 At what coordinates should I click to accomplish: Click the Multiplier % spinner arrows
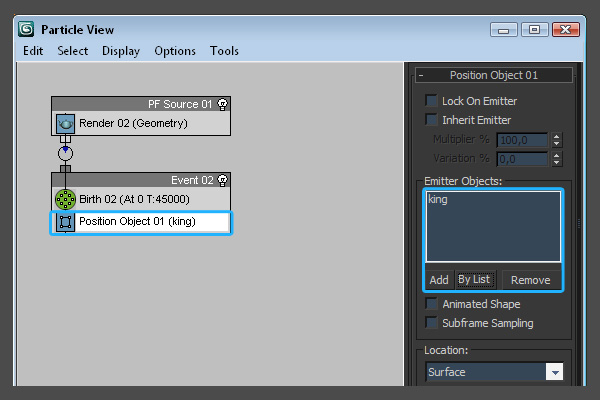(x=554, y=140)
